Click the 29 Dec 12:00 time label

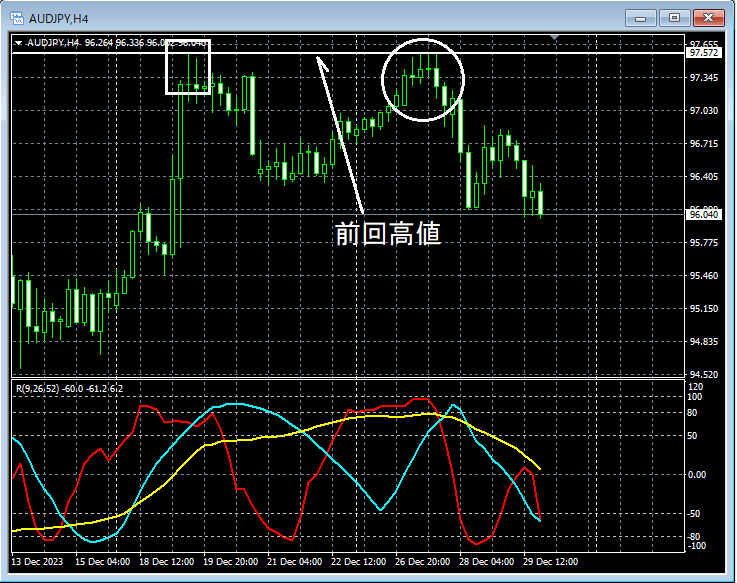click(550, 561)
